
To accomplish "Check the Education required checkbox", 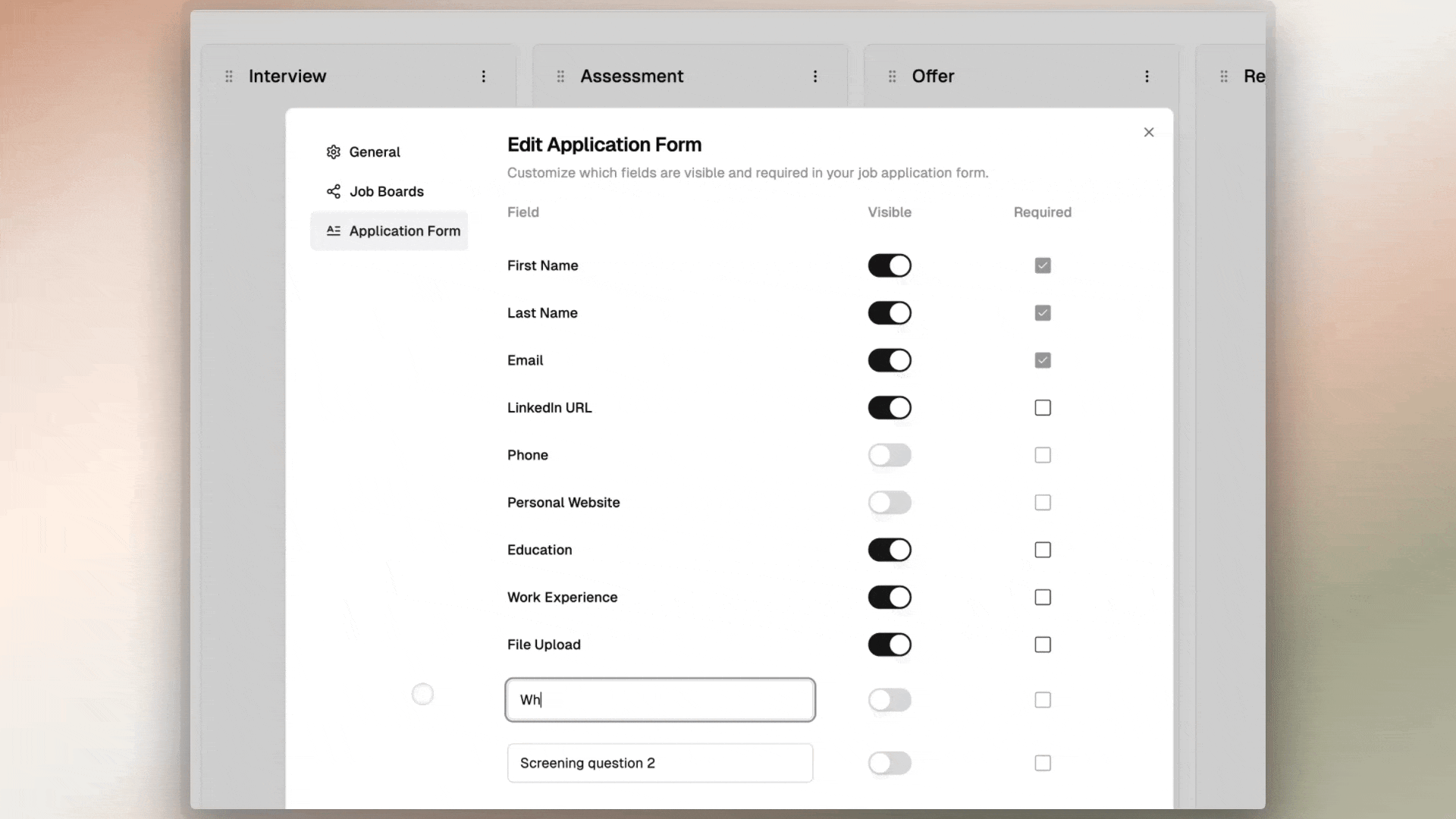I will [1043, 550].
